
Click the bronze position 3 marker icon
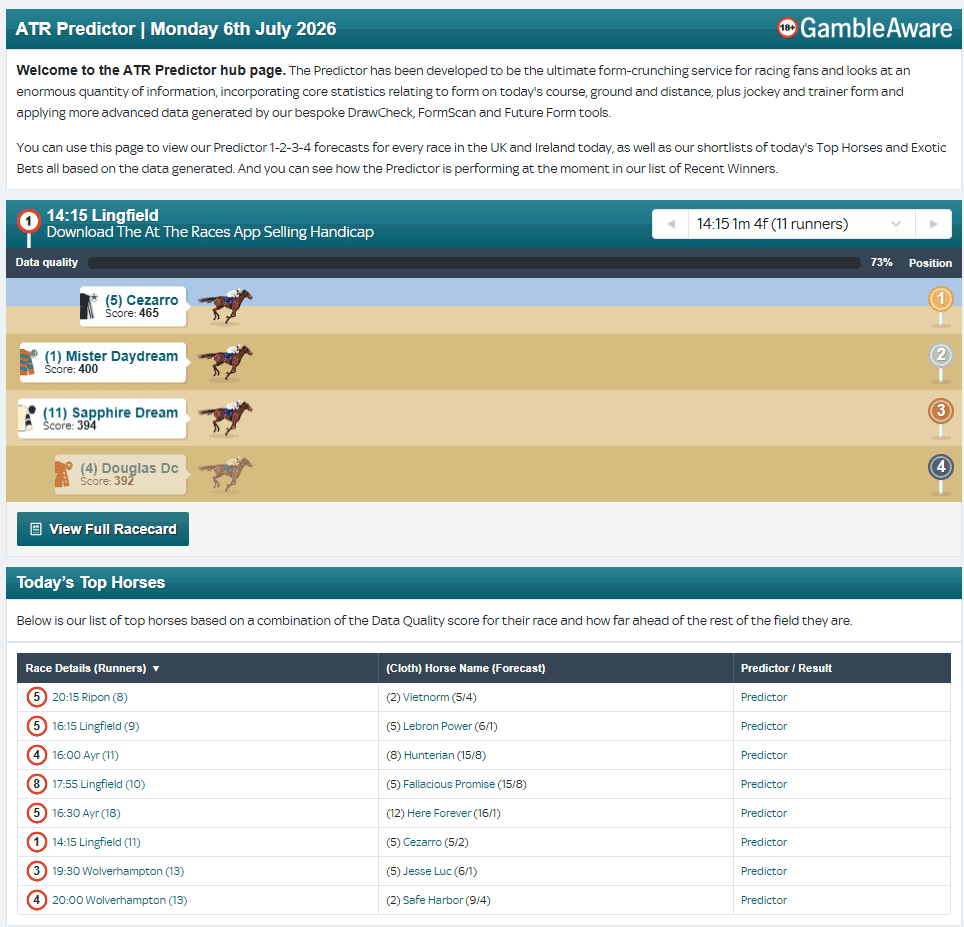(x=940, y=417)
